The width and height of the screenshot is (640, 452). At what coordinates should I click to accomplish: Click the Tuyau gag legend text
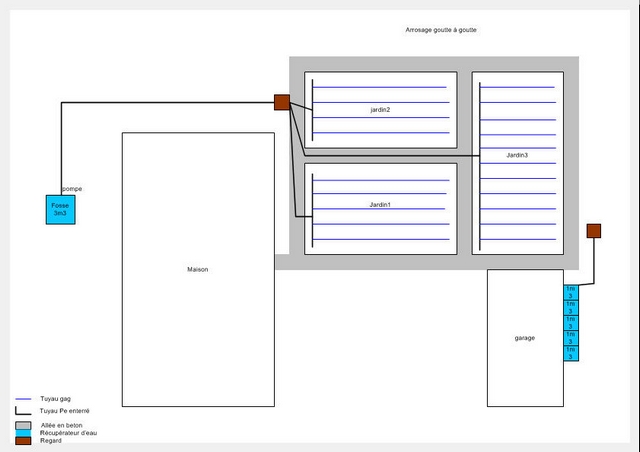coord(55,399)
